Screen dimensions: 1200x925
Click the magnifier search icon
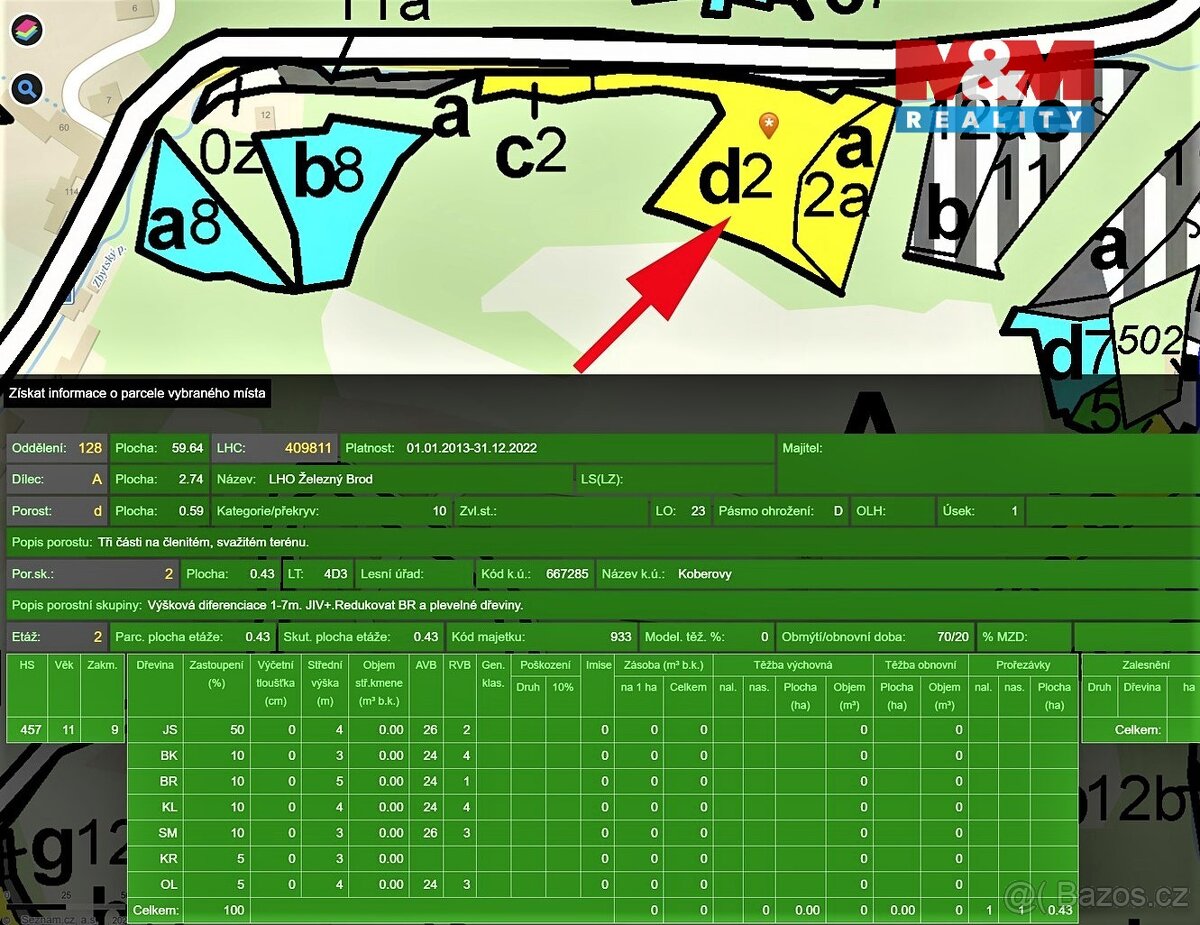(x=27, y=89)
